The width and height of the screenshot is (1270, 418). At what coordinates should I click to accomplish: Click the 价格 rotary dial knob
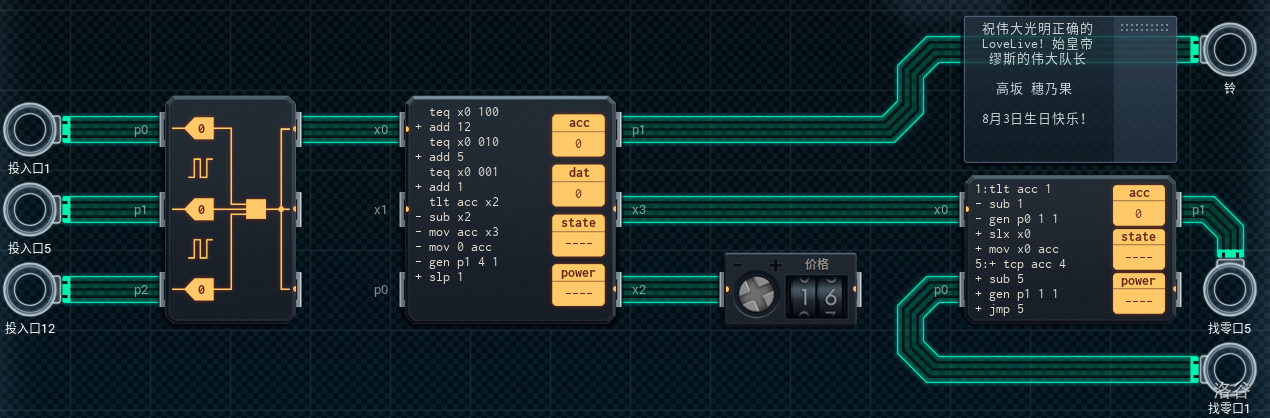click(x=757, y=296)
